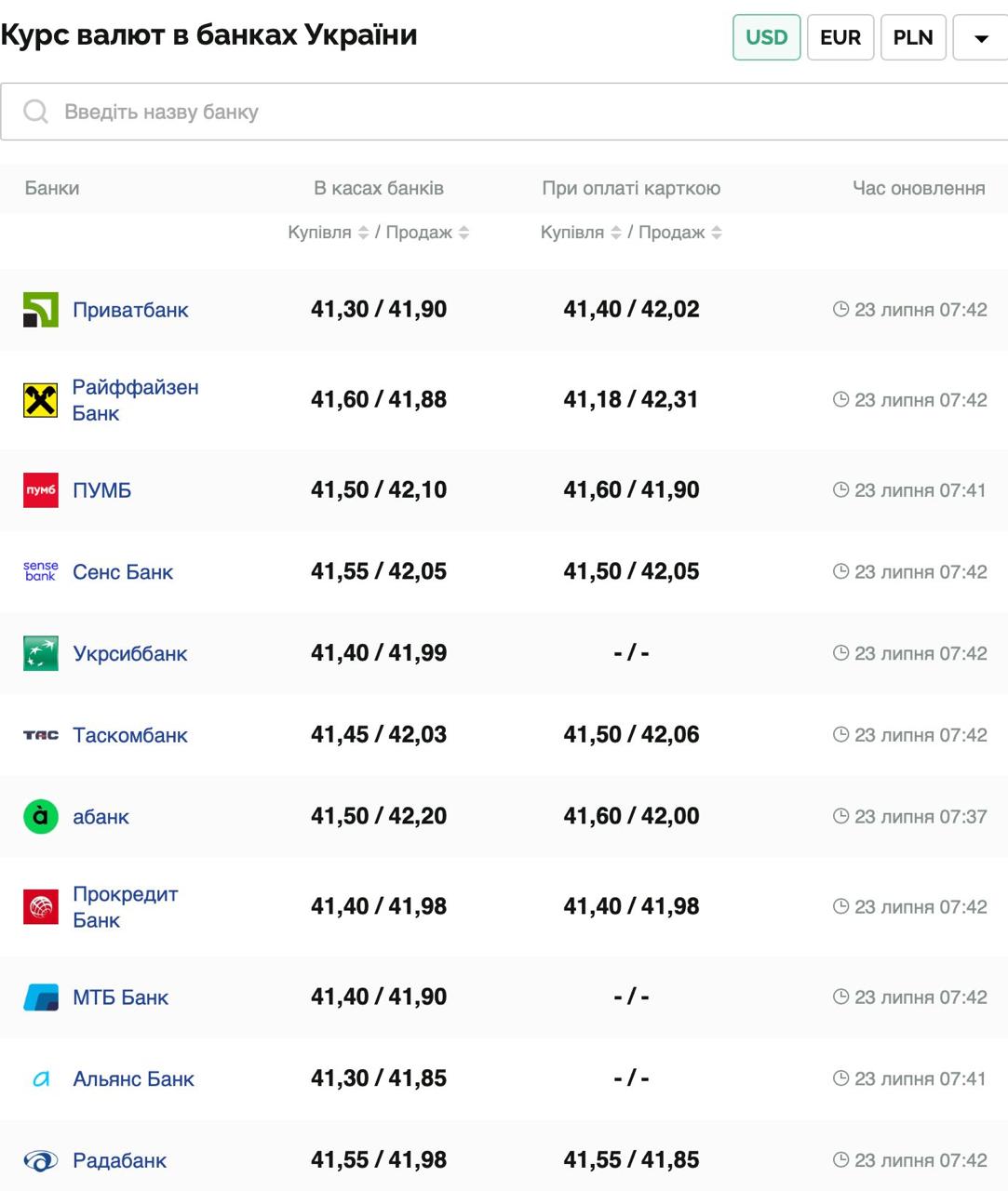Viewport: 1008px width, 1191px height.
Task: Click the green абанк round logo
Action: pos(40,817)
